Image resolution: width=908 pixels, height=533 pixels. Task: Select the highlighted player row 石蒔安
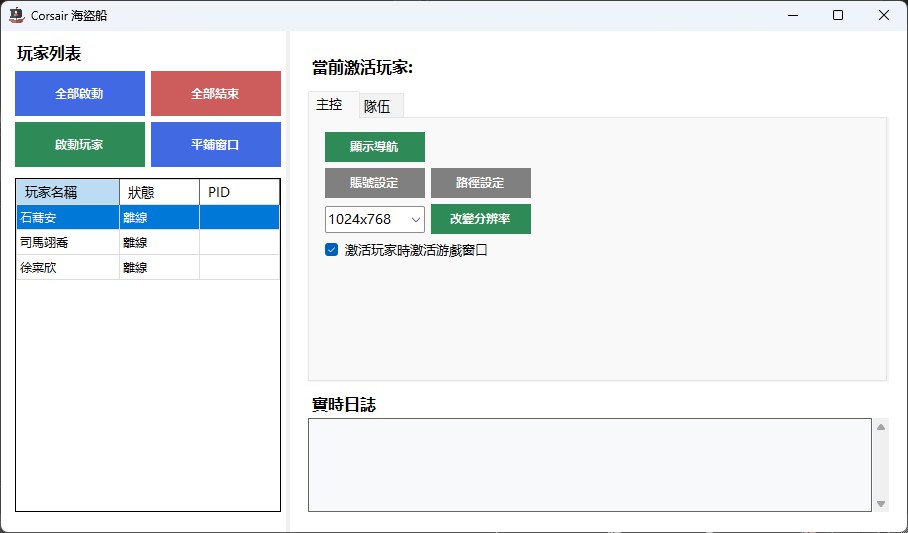point(67,217)
